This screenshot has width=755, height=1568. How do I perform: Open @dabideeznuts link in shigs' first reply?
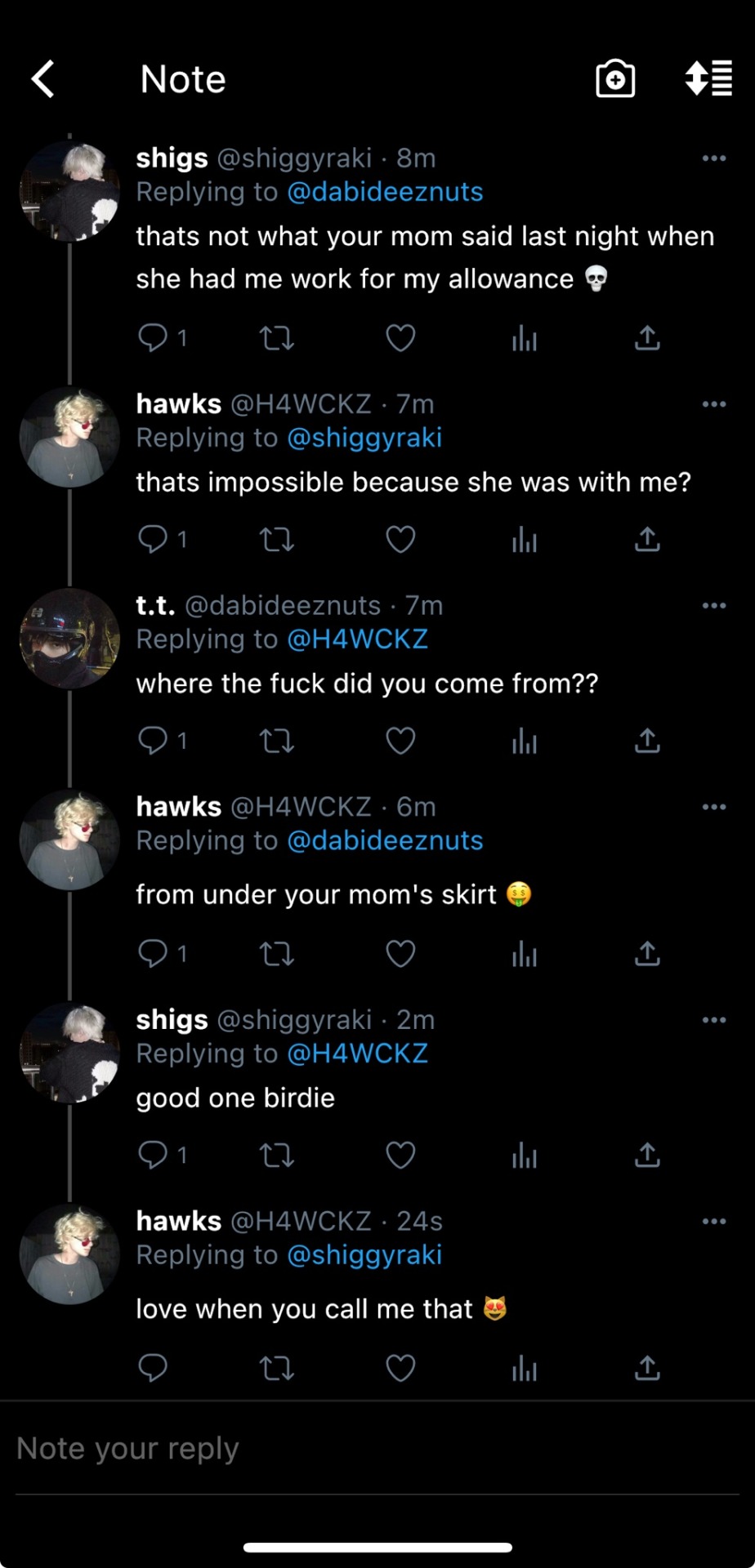click(x=385, y=192)
